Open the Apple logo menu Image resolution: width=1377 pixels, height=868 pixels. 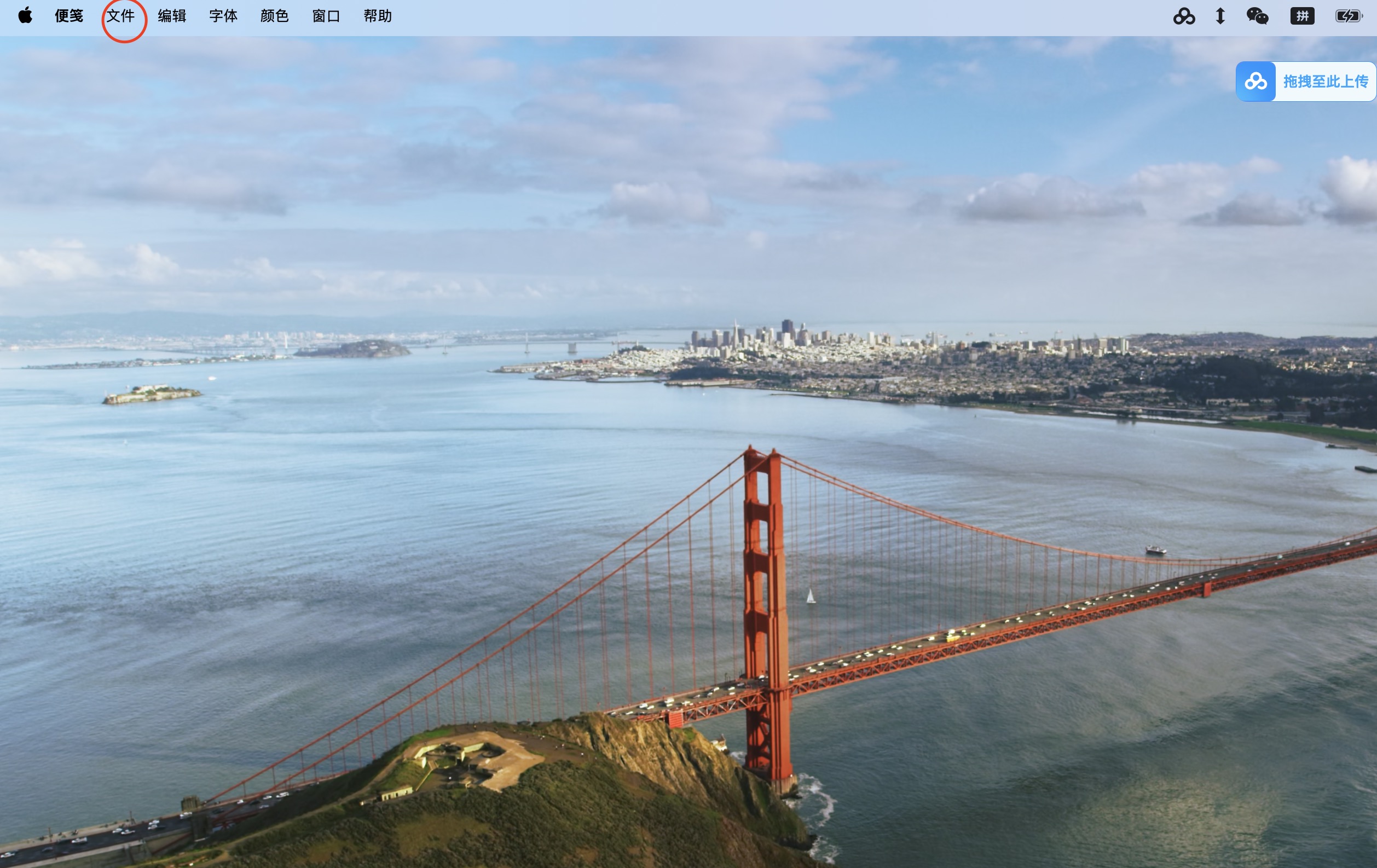[x=25, y=16]
